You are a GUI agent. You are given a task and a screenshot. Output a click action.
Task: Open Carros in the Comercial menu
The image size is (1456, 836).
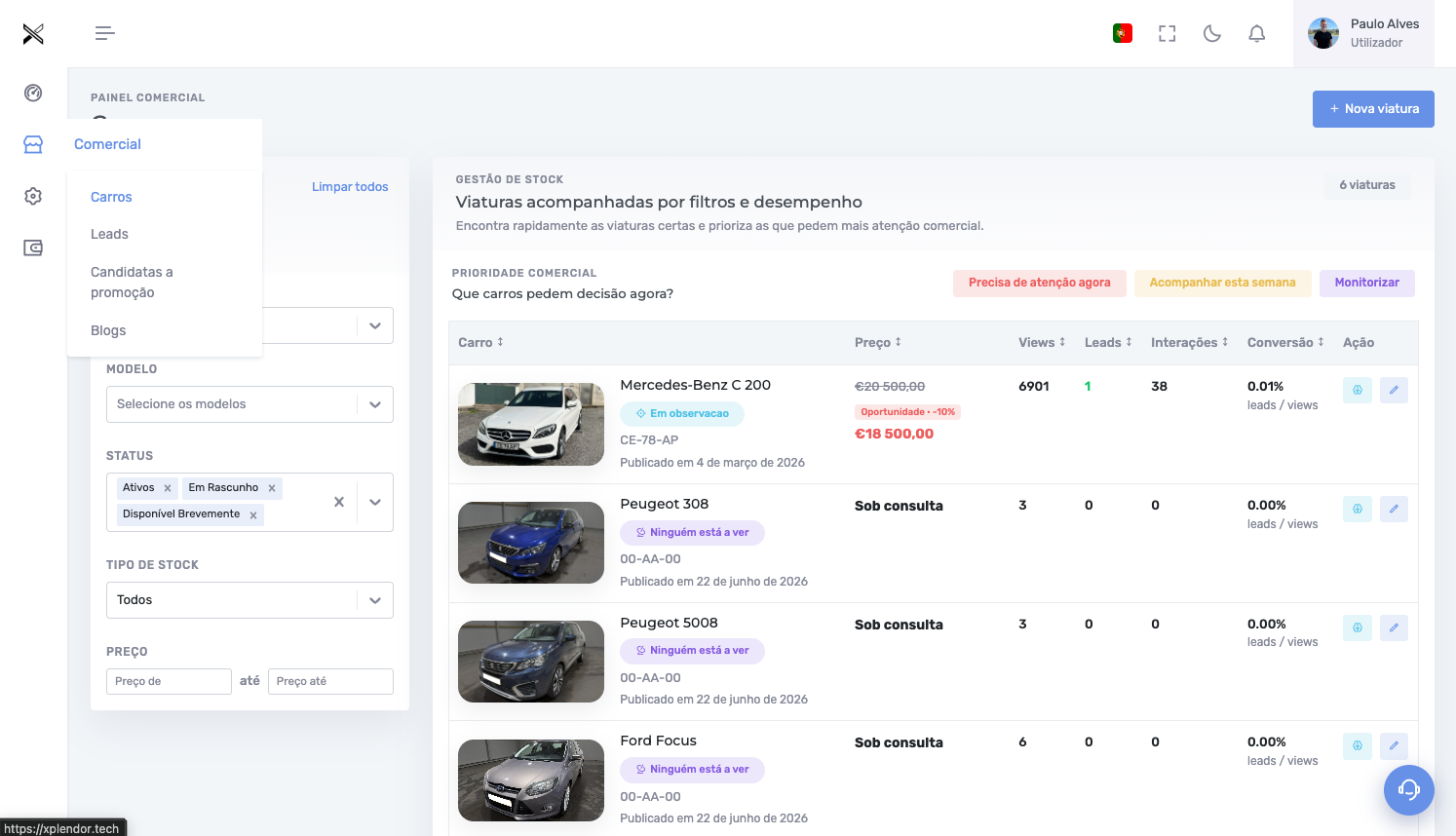coord(111,197)
